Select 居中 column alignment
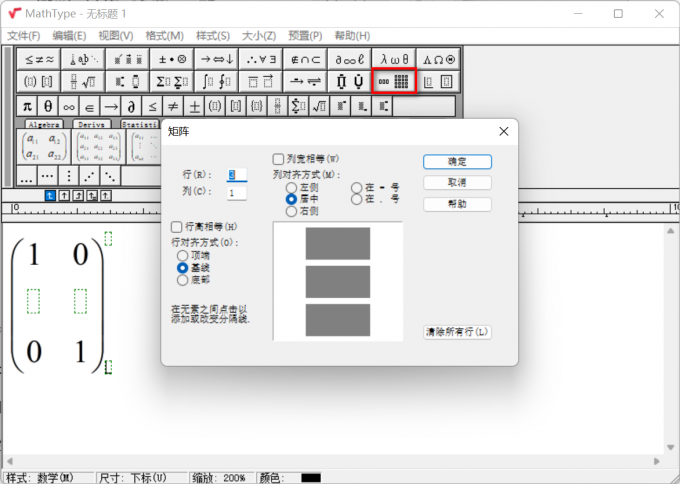This screenshot has width=680, height=484. (x=291, y=199)
